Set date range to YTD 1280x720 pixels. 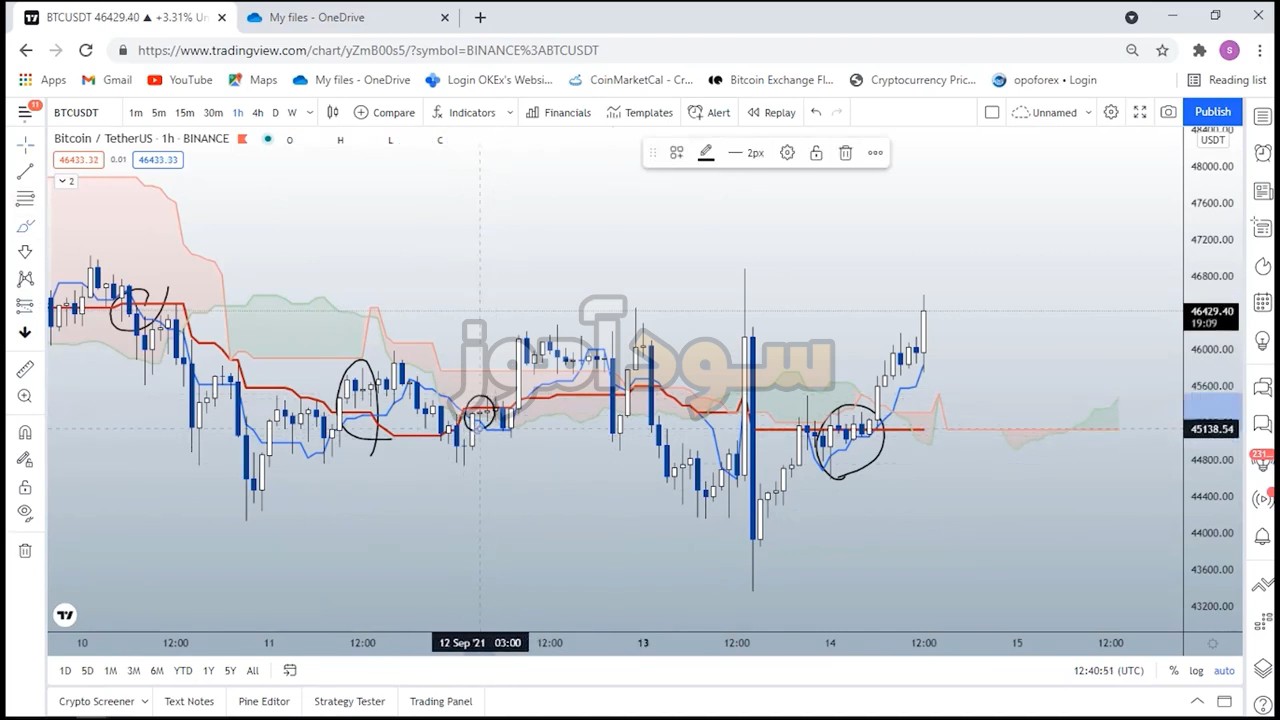(x=183, y=671)
